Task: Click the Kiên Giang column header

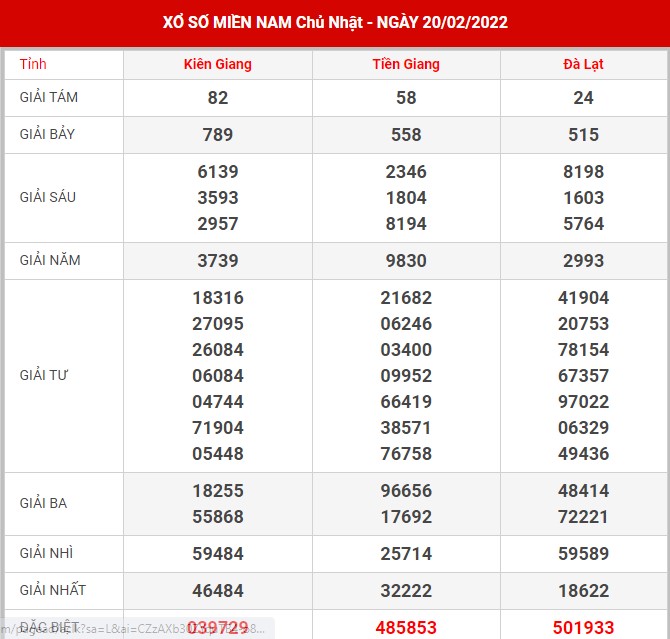Action: (x=218, y=64)
